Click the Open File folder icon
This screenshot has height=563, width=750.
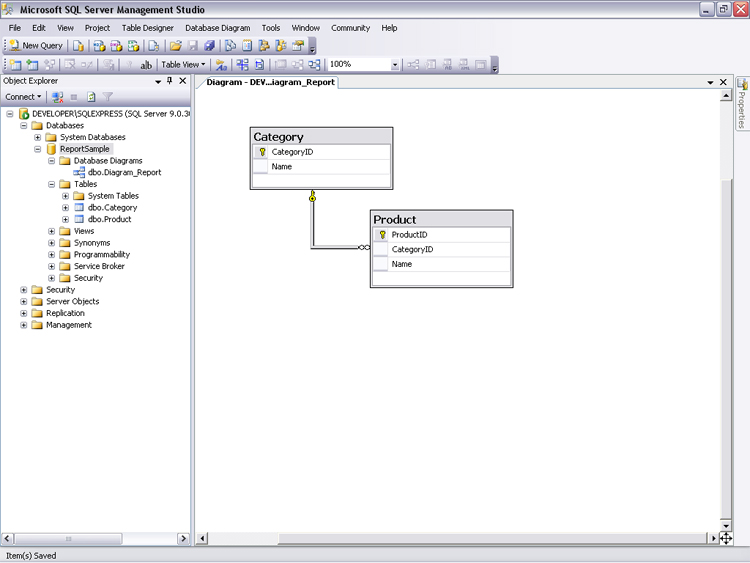pyautogui.click(x=176, y=45)
